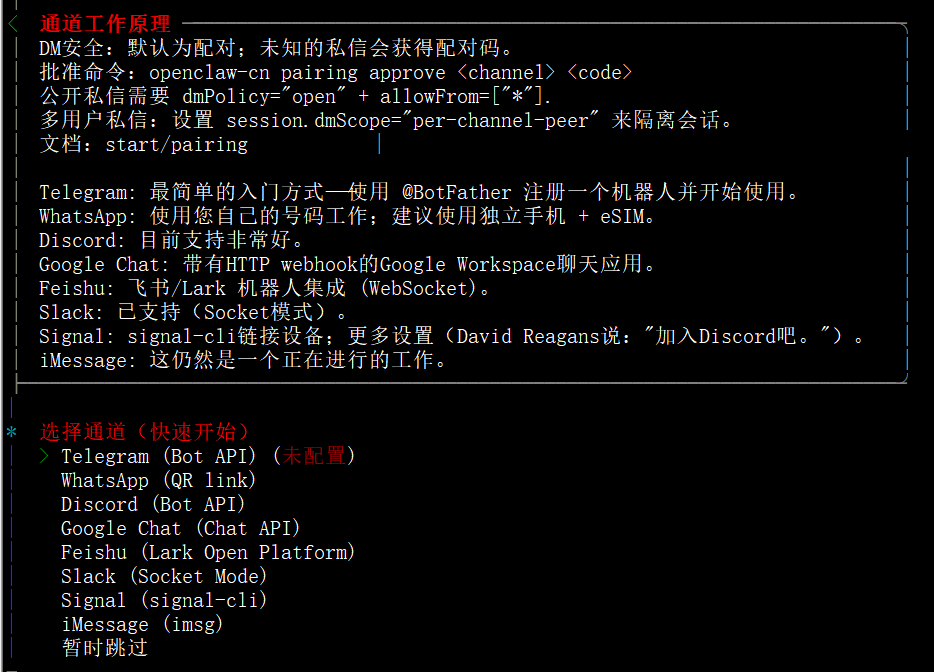Click the @BotFather mention in Telegram description

pyautogui.click(x=456, y=192)
